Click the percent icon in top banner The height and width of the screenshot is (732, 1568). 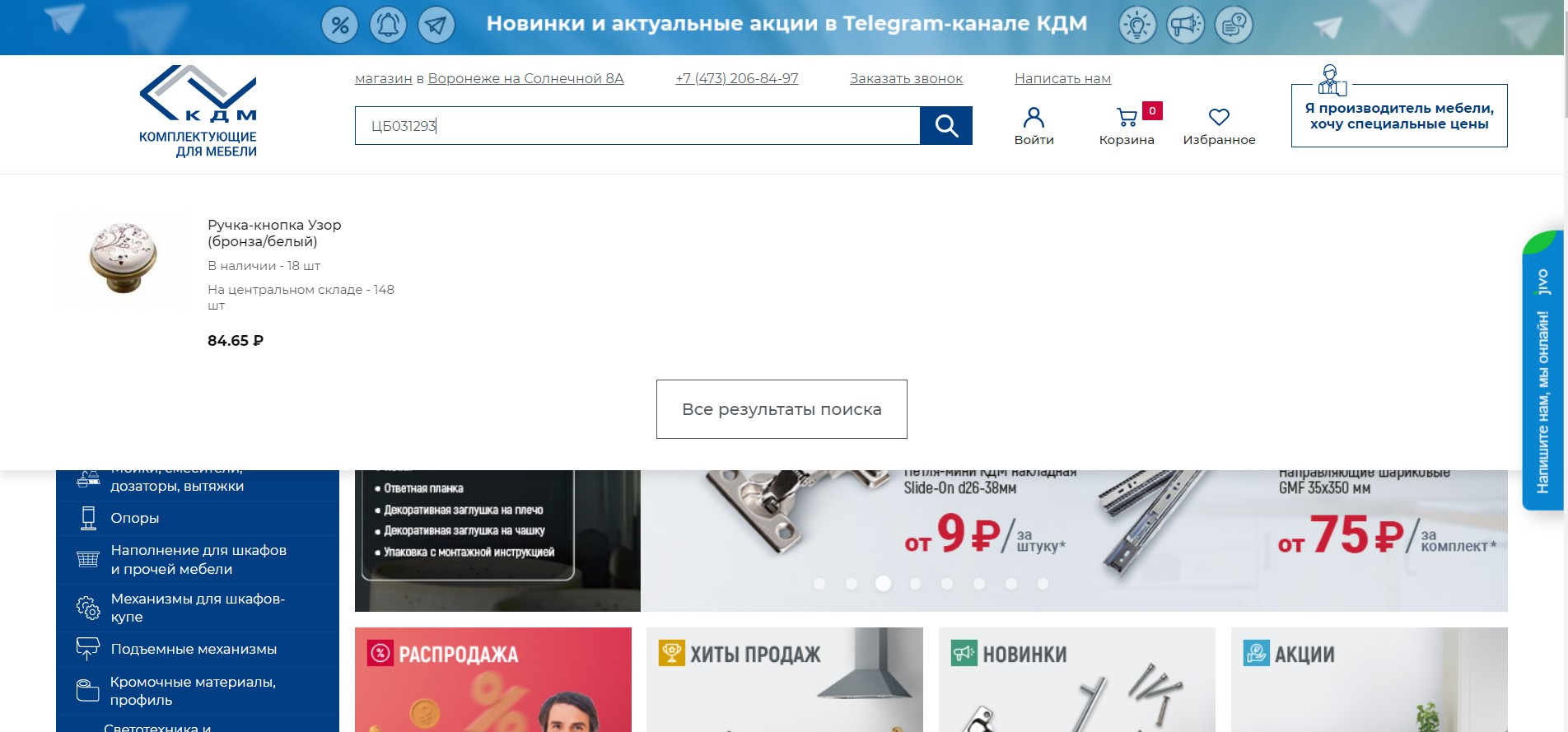339,25
